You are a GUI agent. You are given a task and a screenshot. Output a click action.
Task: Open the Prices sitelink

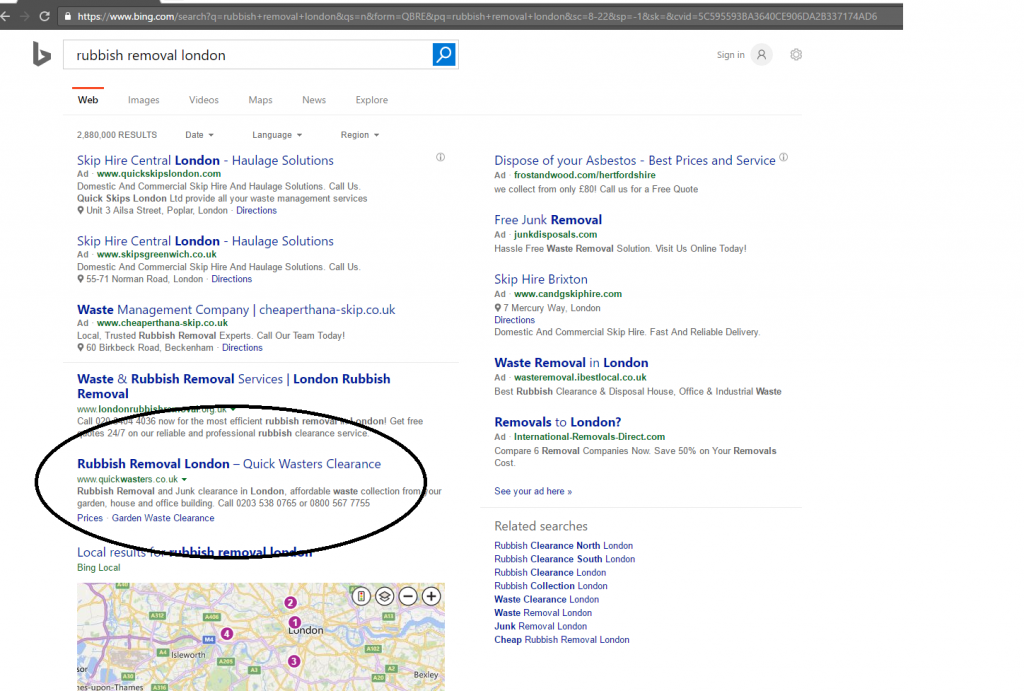[x=89, y=518]
